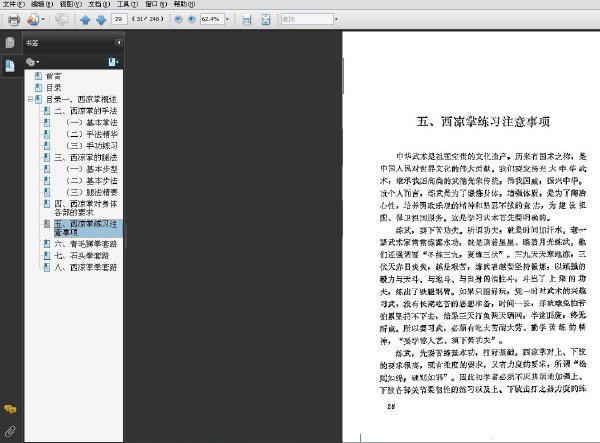Open the 文档 menu
Viewport: 600px width, 443px height.
click(x=99, y=4)
